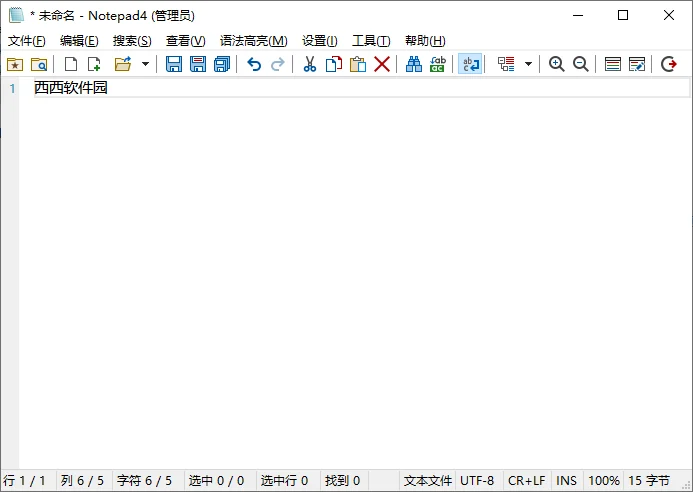Click 100% zoom level in status bar
693x492 pixels.
pos(604,481)
